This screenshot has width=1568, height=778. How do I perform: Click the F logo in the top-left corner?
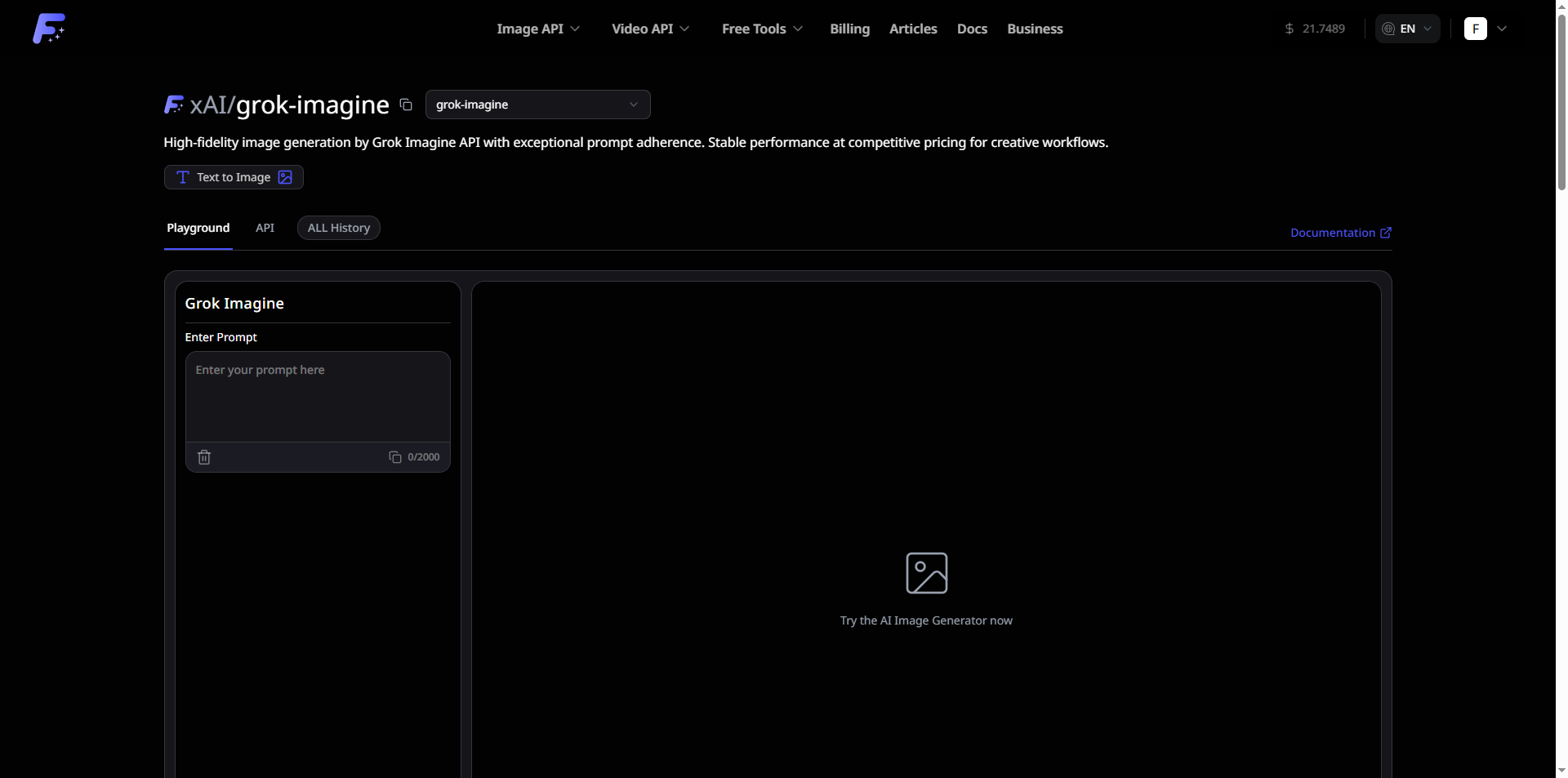pyautogui.click(x=49, y=29)
